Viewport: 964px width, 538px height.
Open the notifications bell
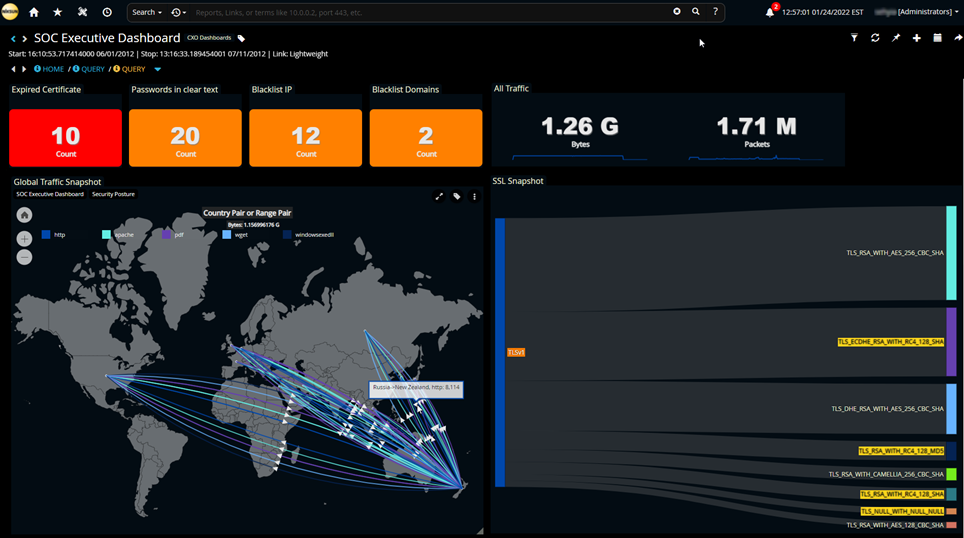[x=770, y=12]
